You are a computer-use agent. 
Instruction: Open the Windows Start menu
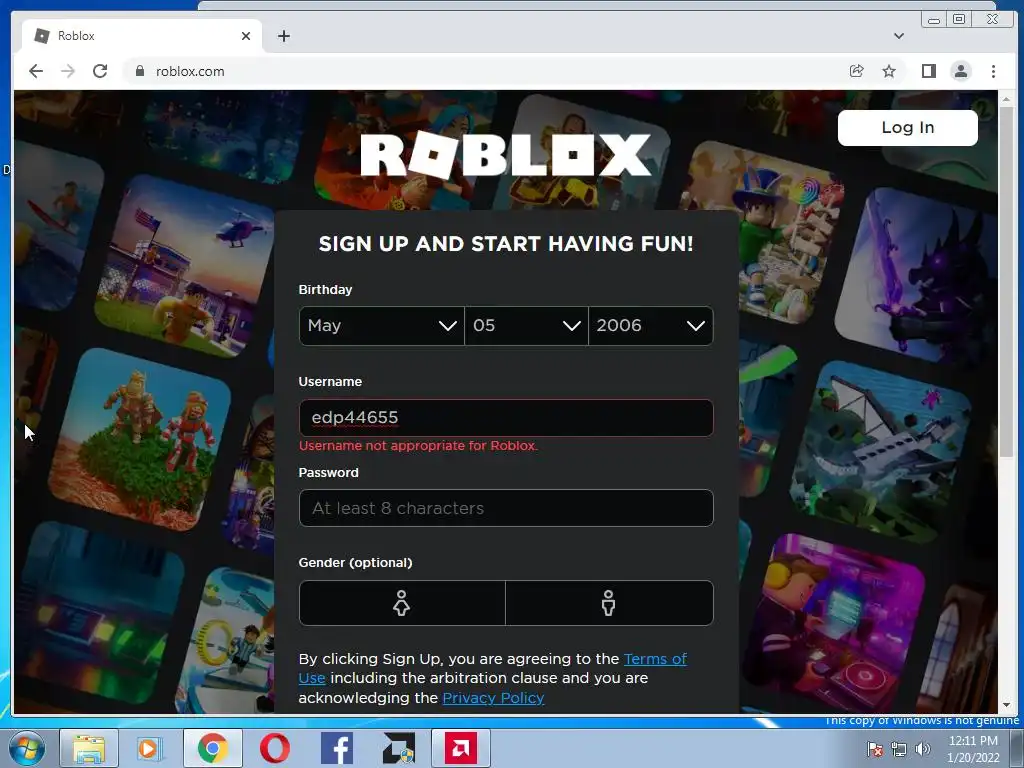[27, 748]
